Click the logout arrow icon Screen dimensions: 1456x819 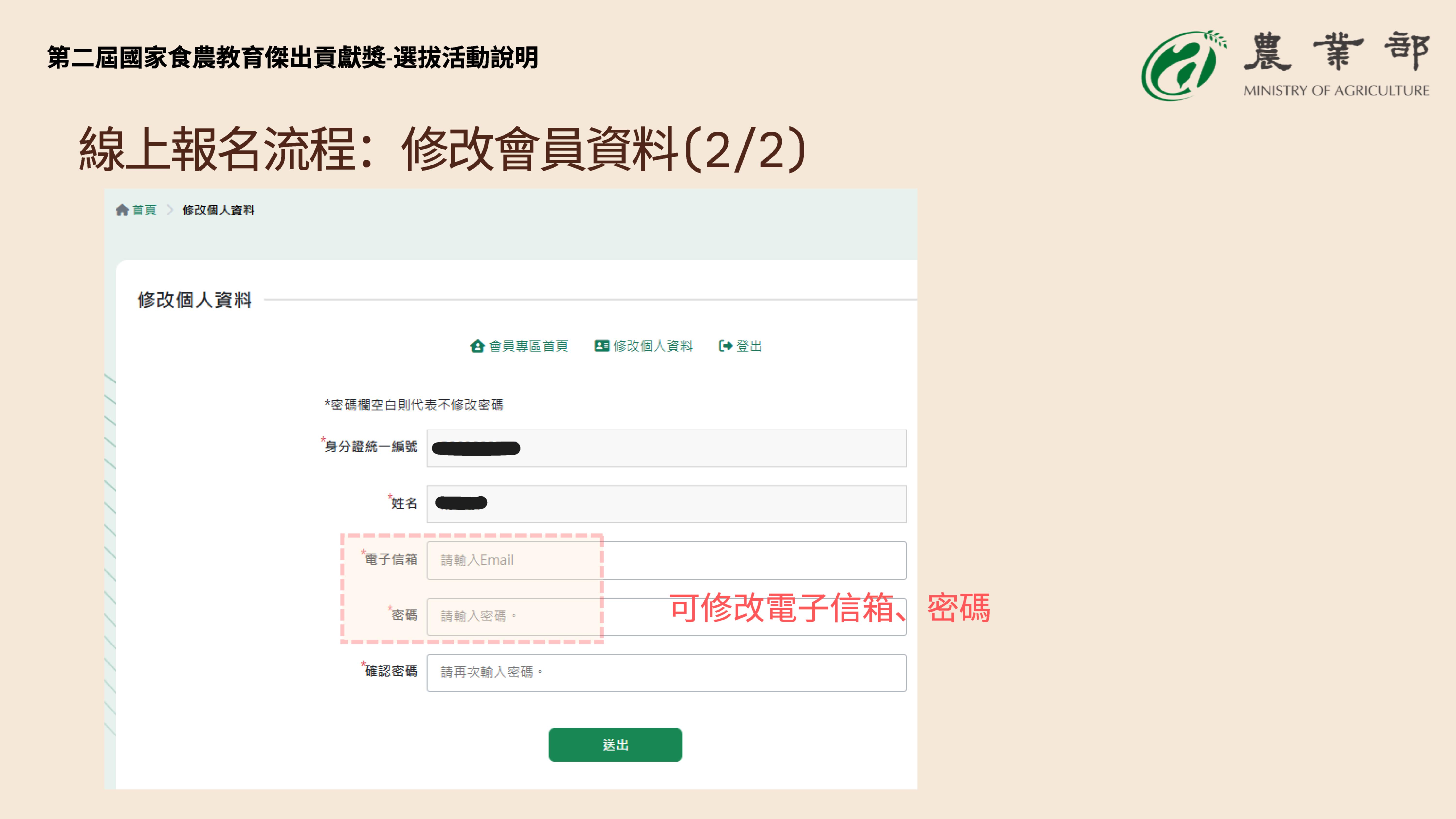click(x=726, y=346)
